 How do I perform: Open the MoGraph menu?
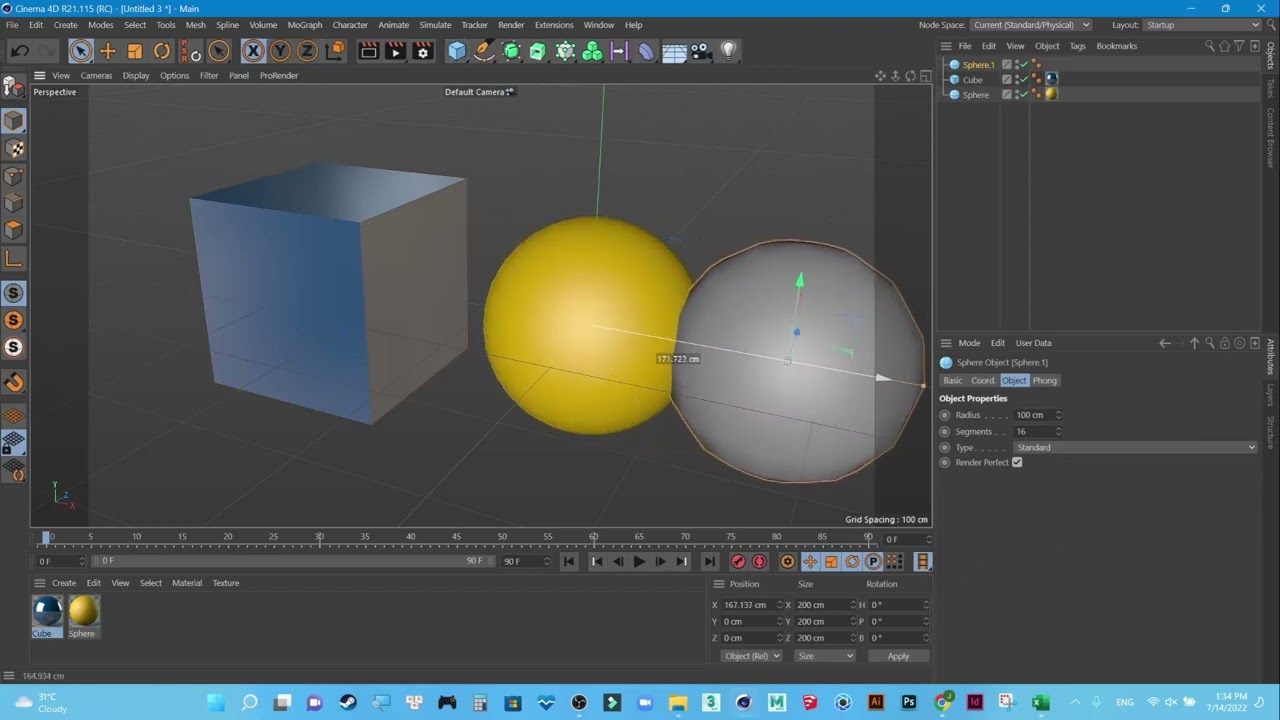[x=305, y=25]
